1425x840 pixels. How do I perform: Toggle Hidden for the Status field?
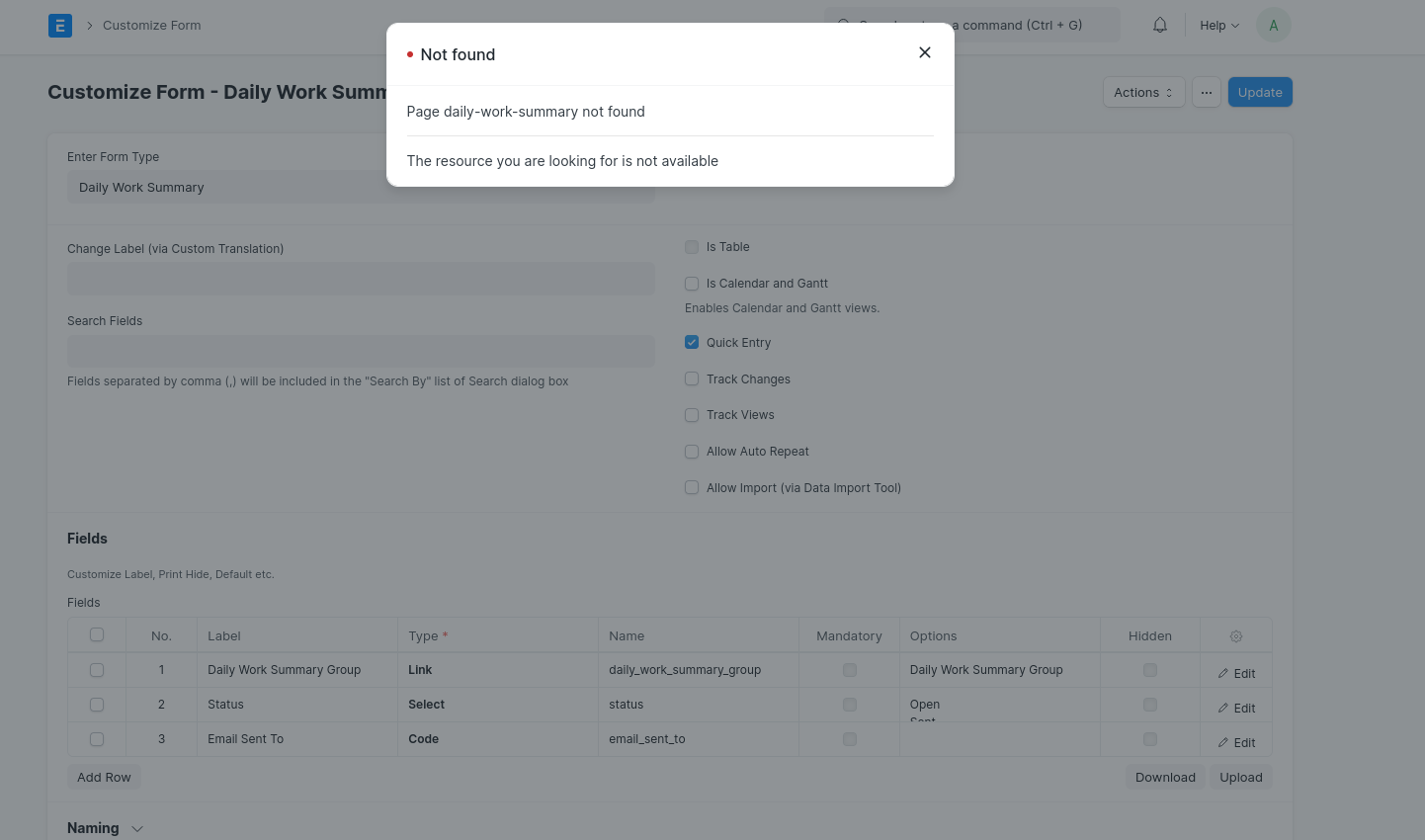[1150, 705]
